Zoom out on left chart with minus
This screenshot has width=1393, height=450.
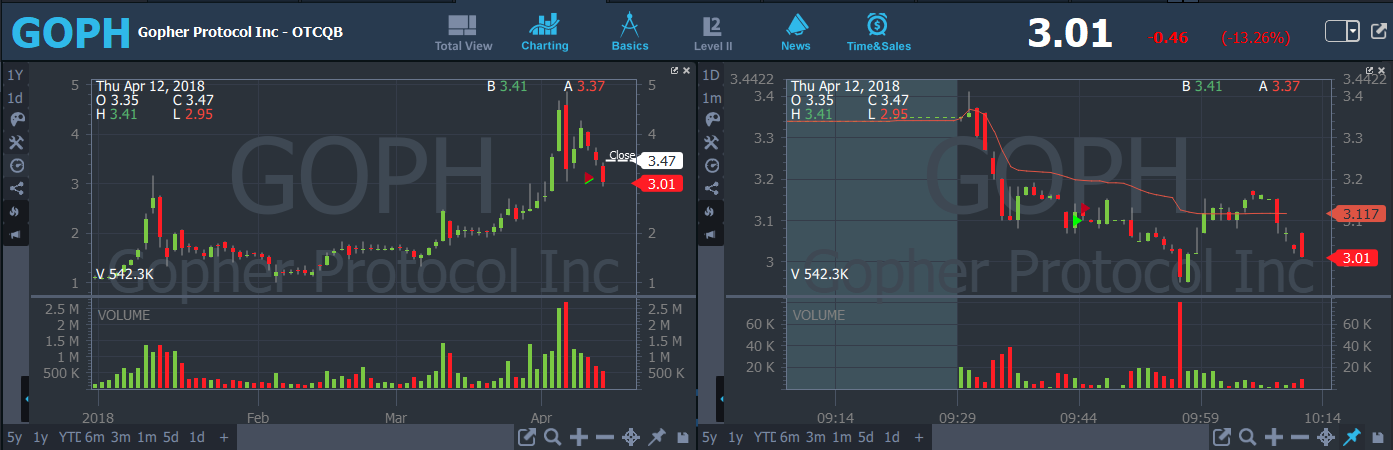605,437
